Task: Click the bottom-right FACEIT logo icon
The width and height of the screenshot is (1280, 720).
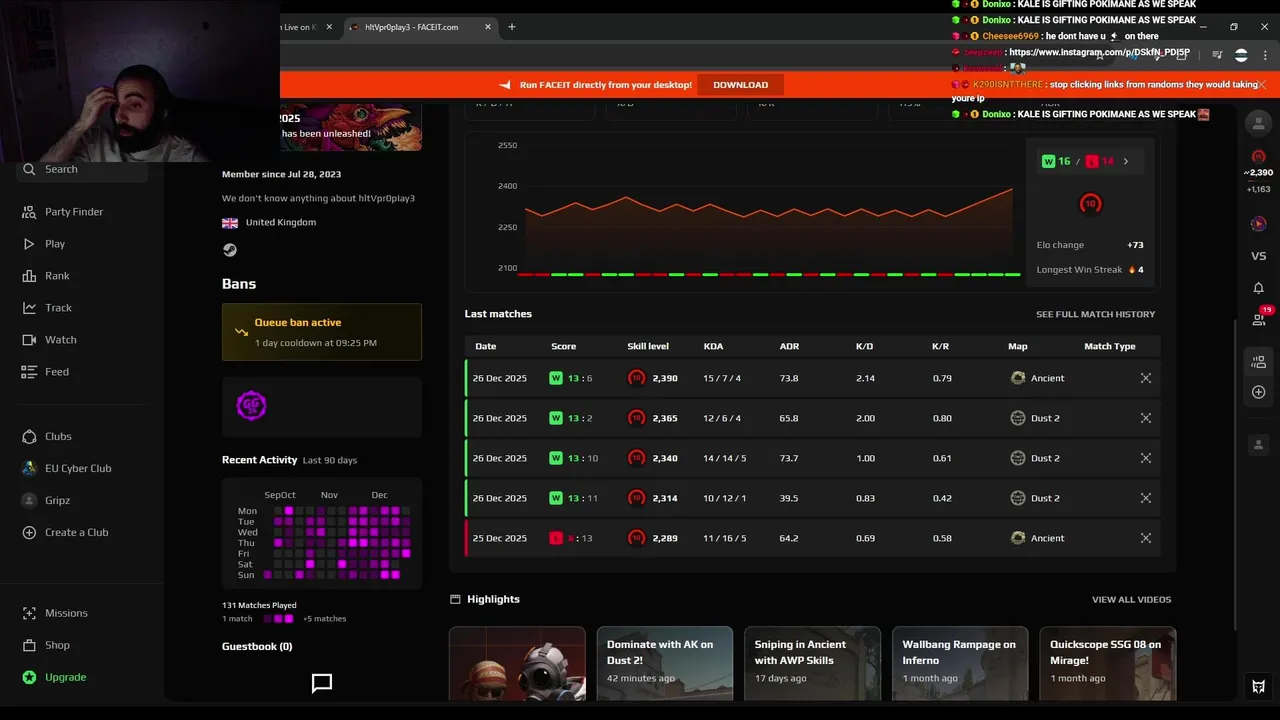Action: point(1258,686)
